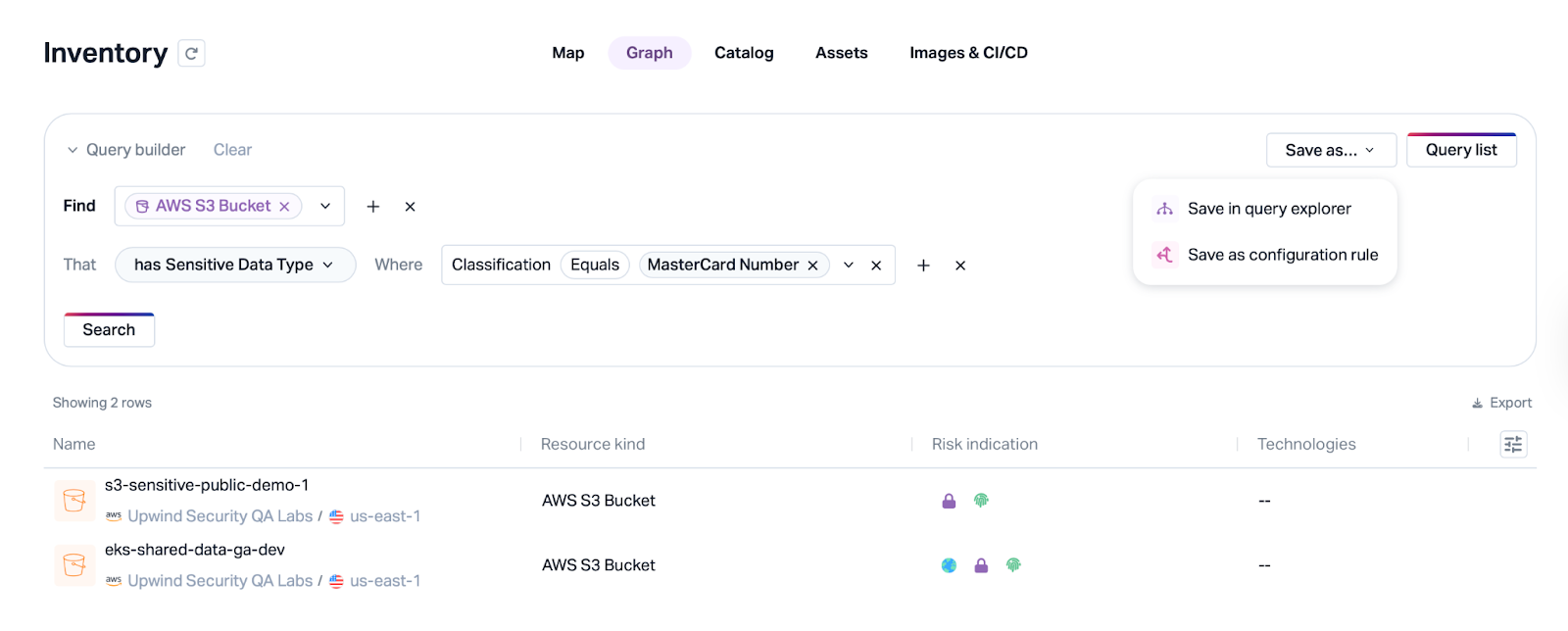Click the Classification field

(501, 265)
